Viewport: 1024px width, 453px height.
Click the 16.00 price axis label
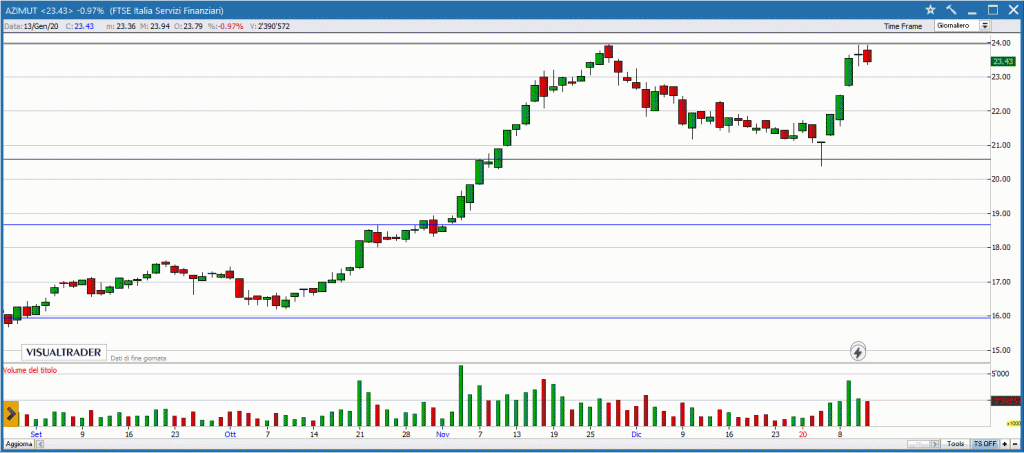pos(1002,316)
